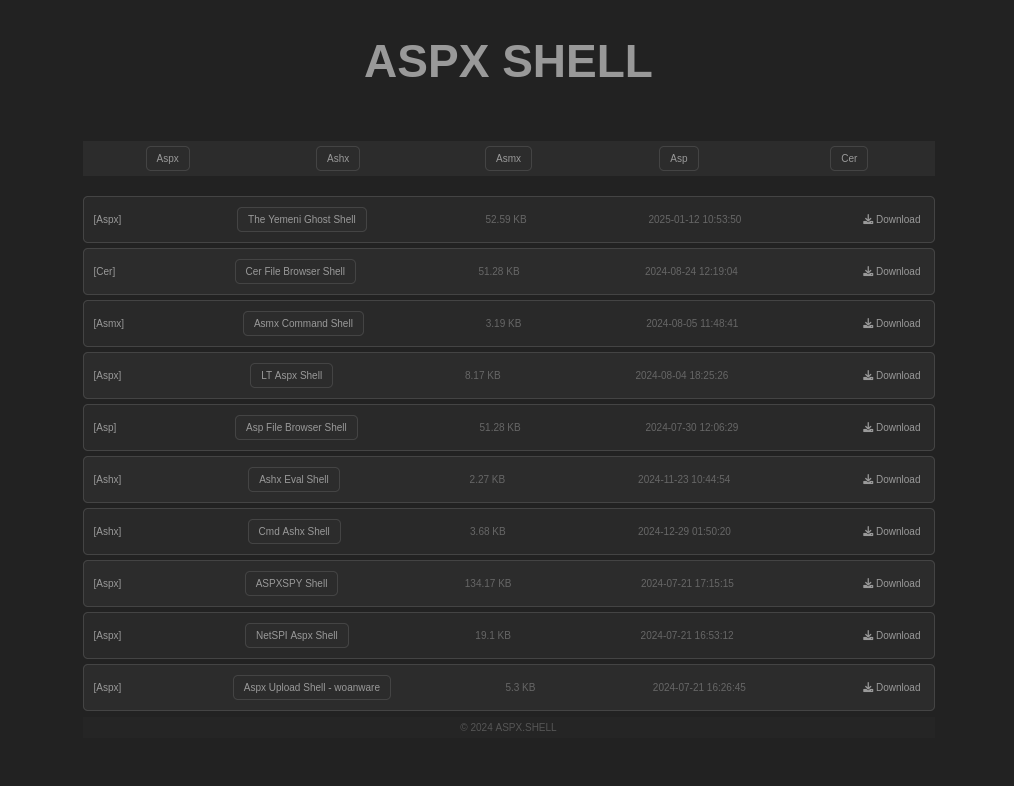Screen dimensions: 1014x786
Task: Toggle the Ashx file type filter
Action: pyautogui.click(x=337, y=158)
